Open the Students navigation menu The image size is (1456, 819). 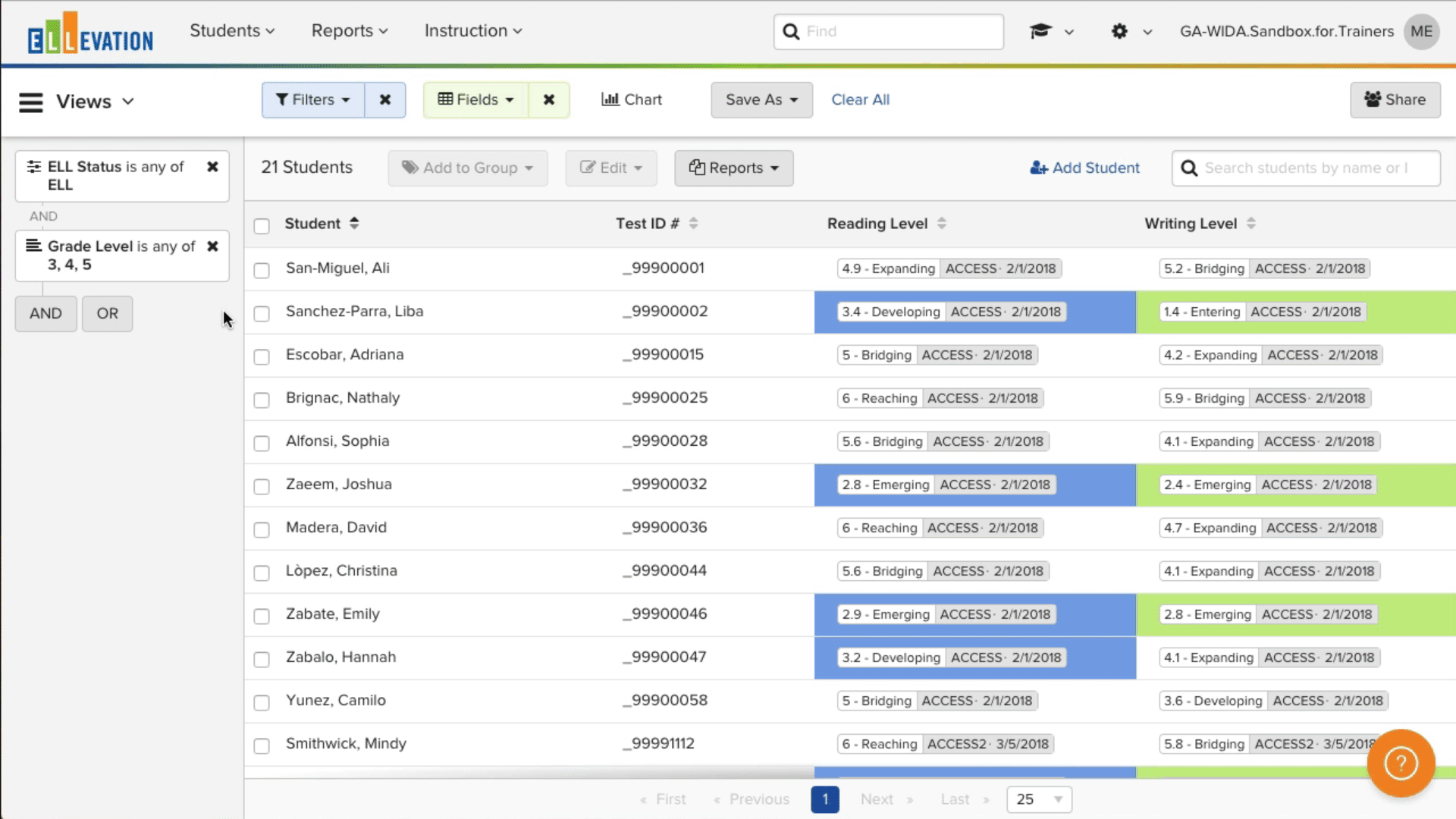pos(232,31)
